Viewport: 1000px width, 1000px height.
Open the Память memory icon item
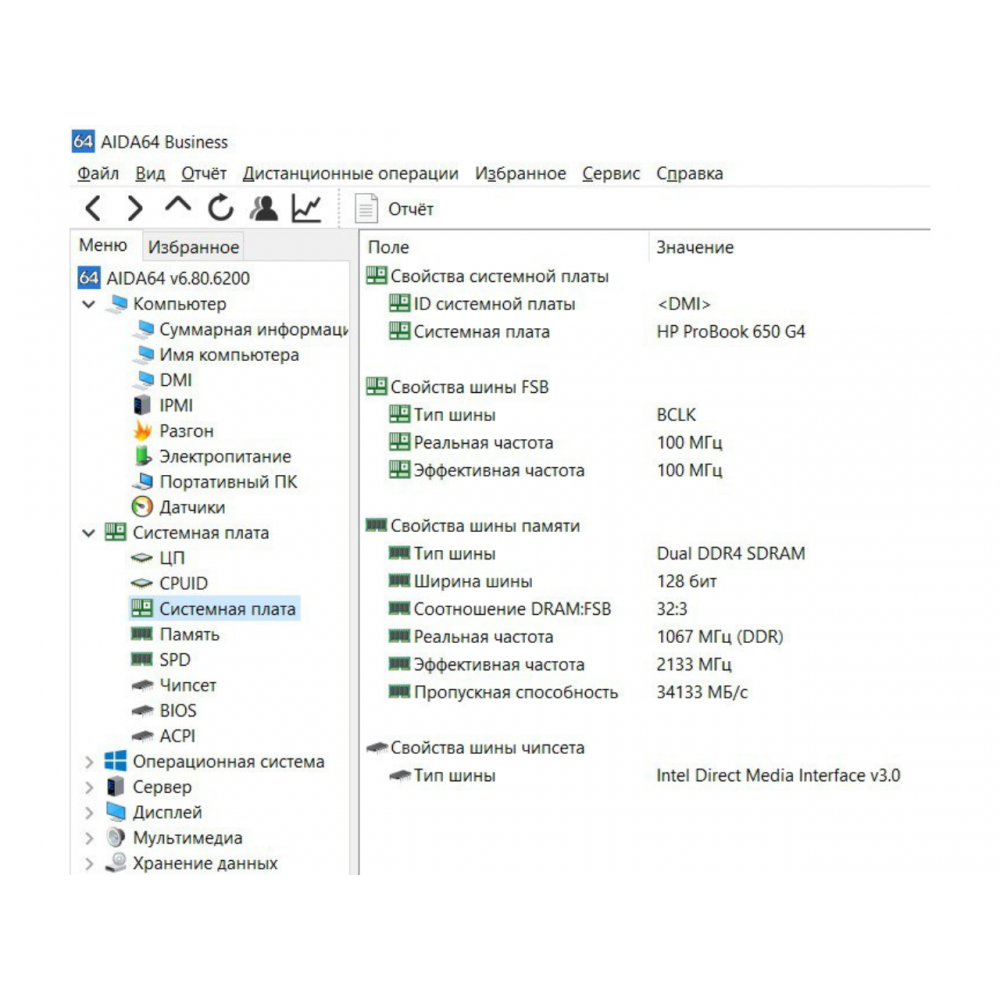(142, 634)
